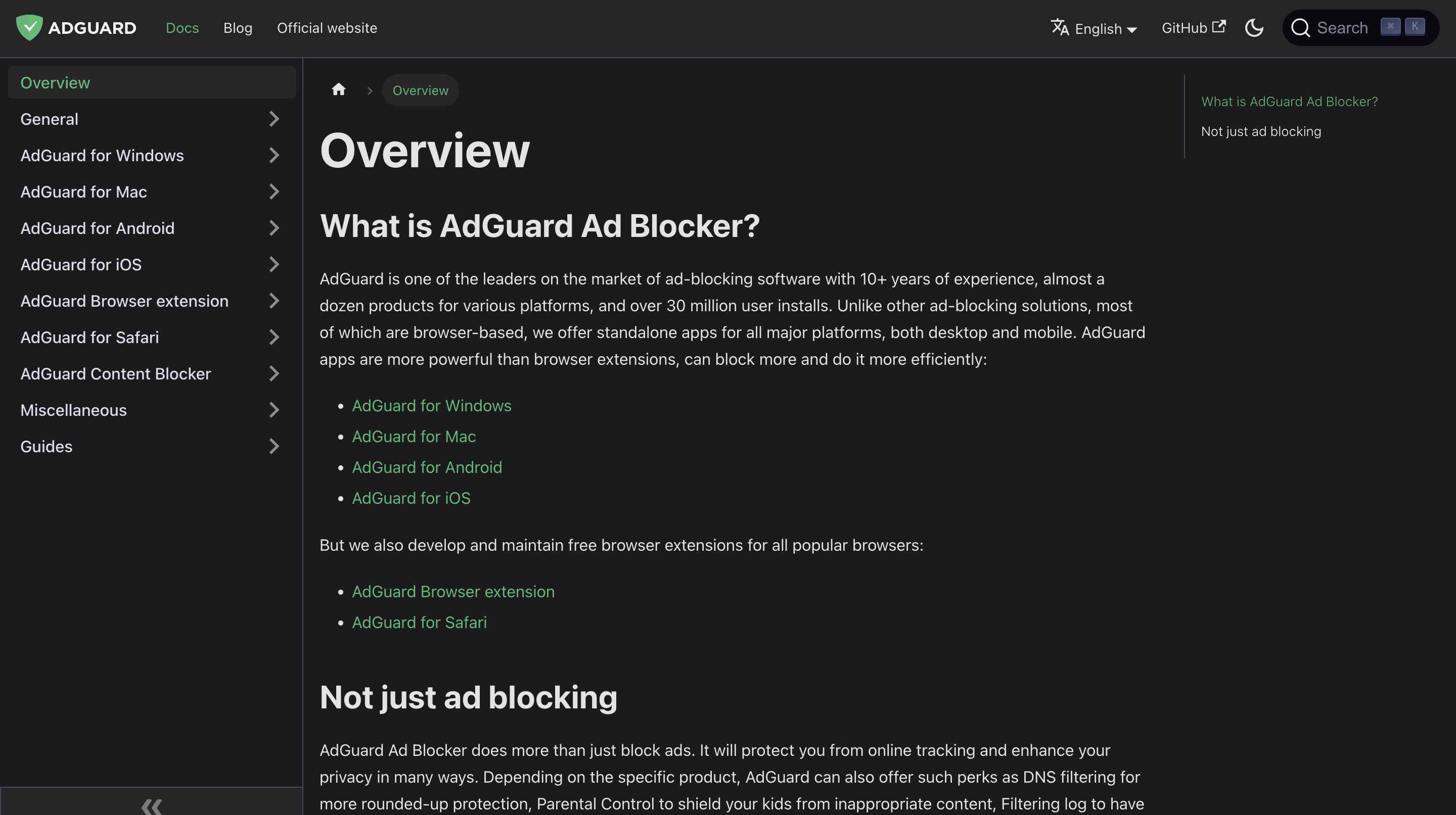Collapse sidebar with double-chevron icon
This screenshot has height=815, width=1456.
(x=152, y=806)
